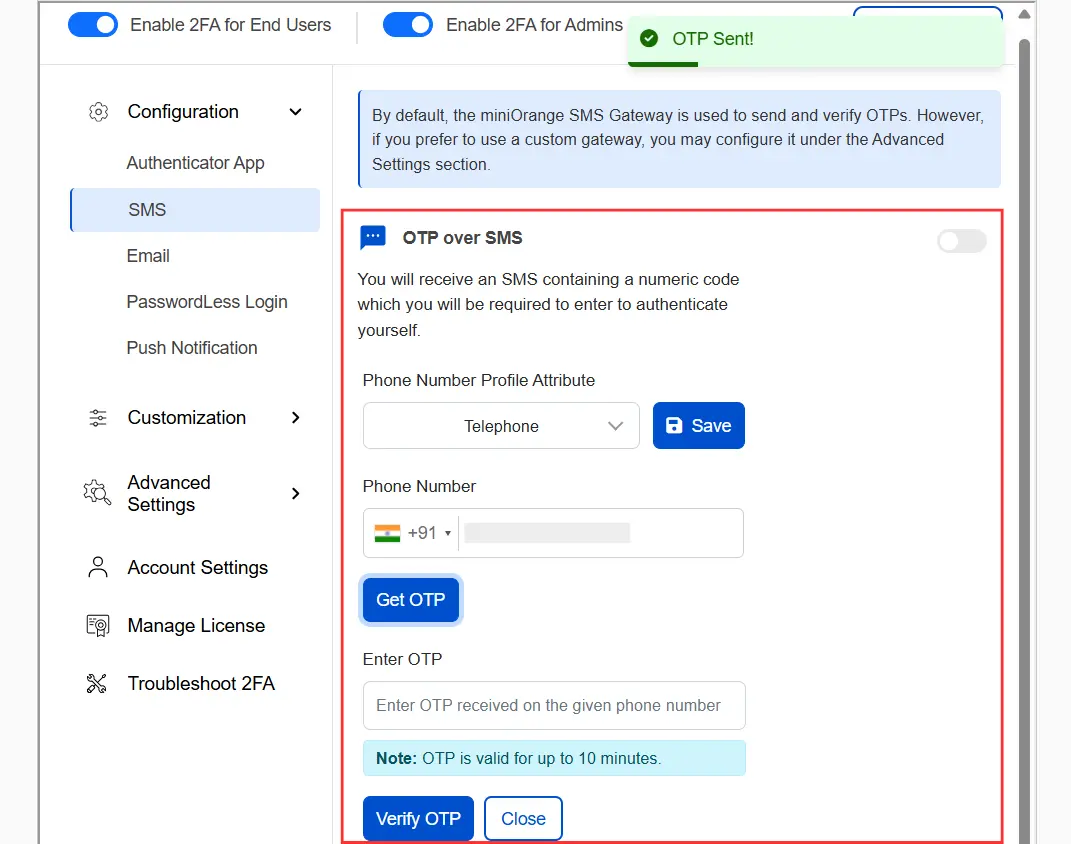
Task: Enable the OTP over SMS toggle
Action: pos(962,241)
